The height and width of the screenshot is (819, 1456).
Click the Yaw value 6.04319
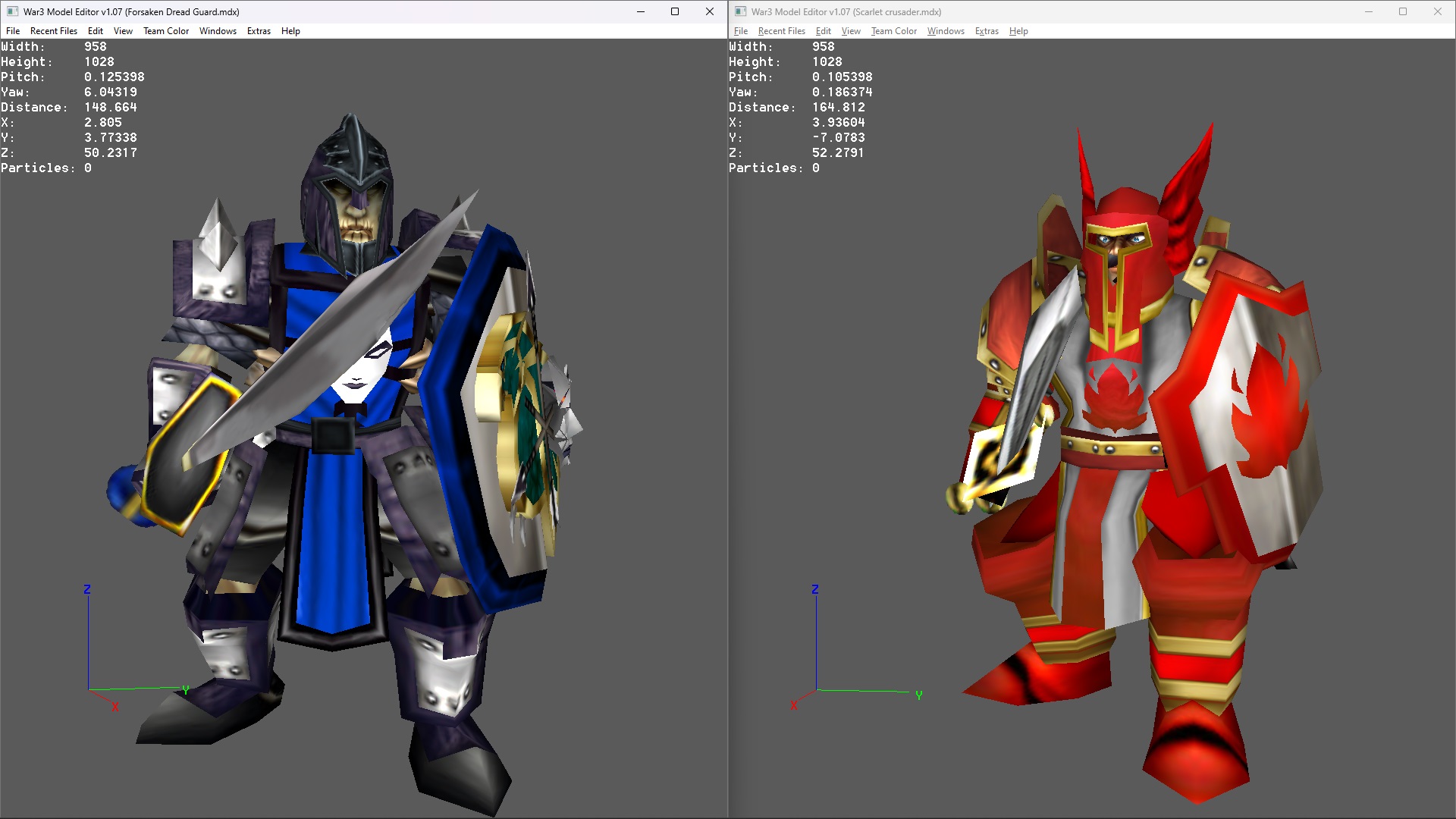pos(111,92)
